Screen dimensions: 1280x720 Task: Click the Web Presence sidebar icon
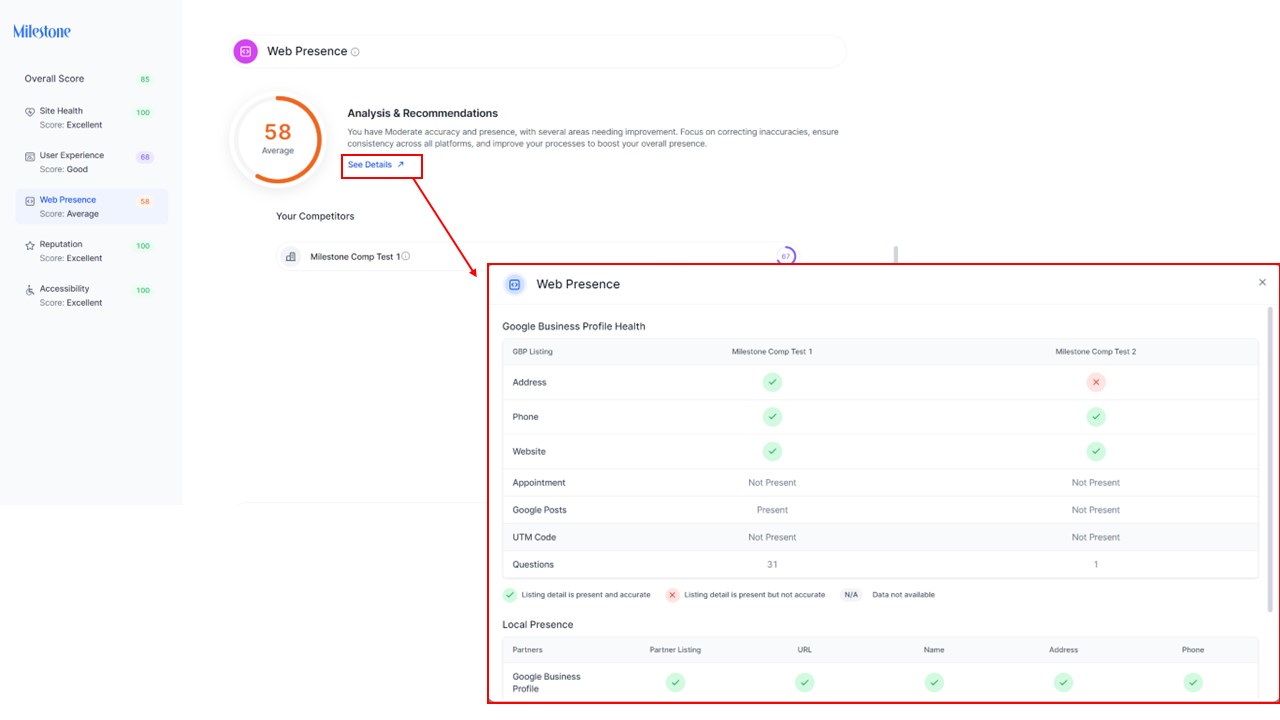(30, 201)
